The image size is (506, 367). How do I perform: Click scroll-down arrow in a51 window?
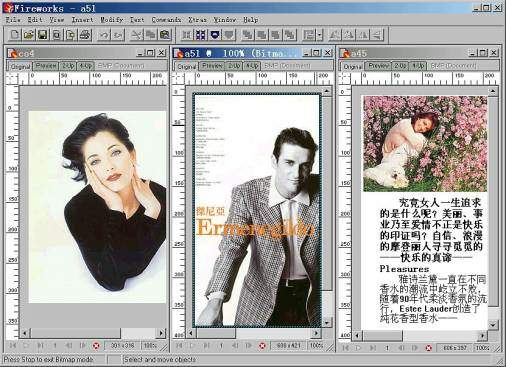click(x=327, y=323)
